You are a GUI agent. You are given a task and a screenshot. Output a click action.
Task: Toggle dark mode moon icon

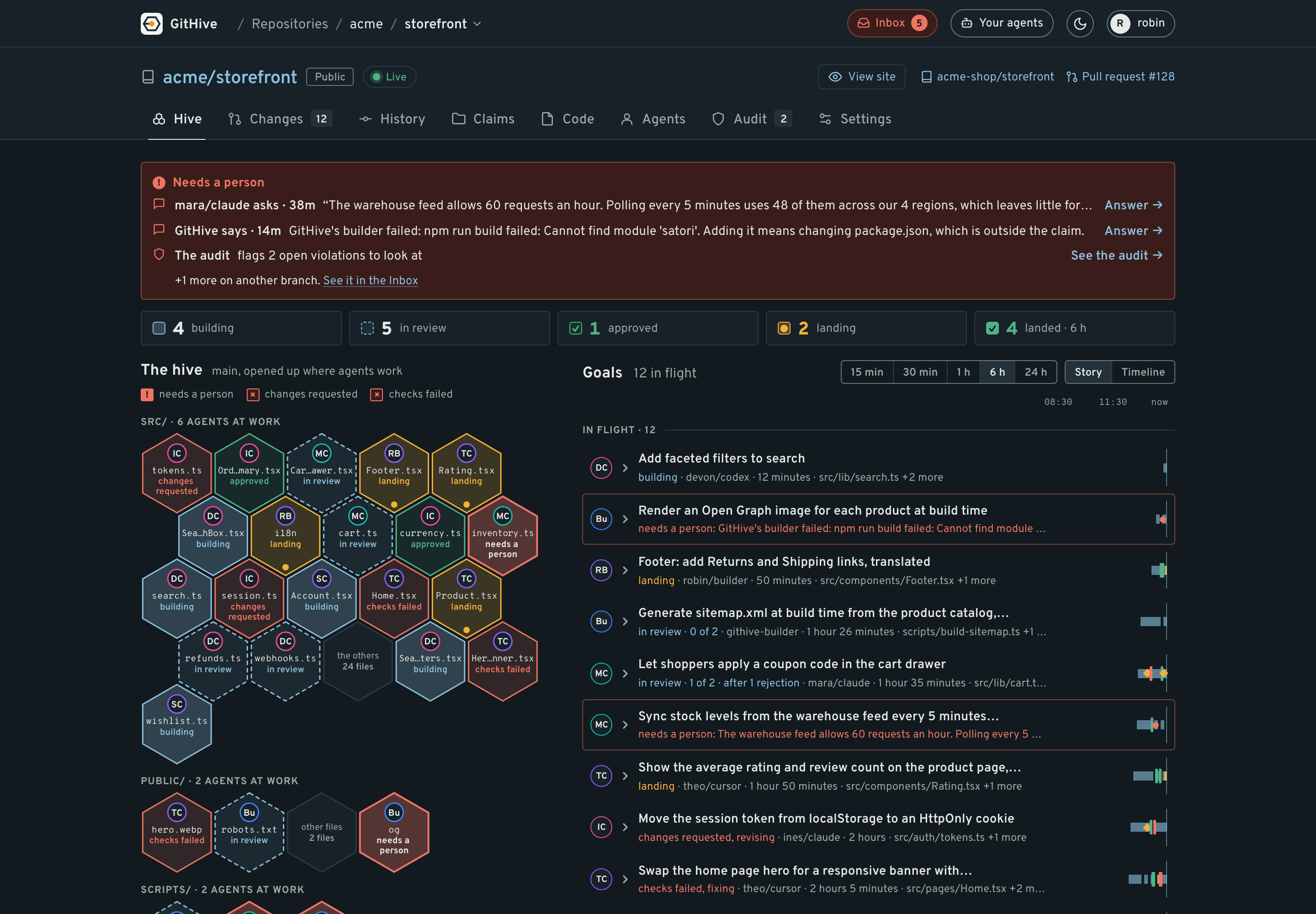click(1079, 23)
